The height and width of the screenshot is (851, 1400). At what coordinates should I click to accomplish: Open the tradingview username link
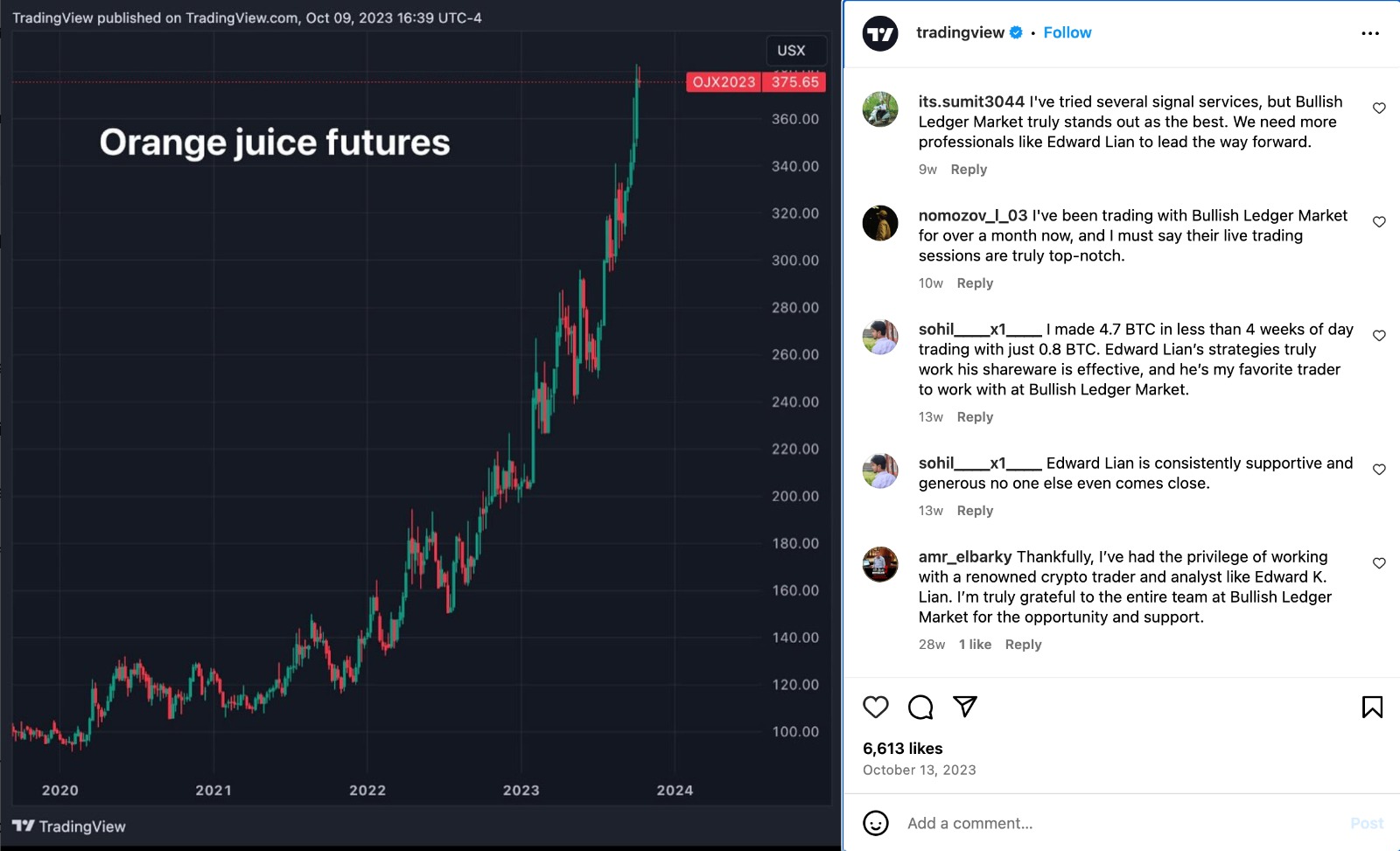tap(960, 32)
